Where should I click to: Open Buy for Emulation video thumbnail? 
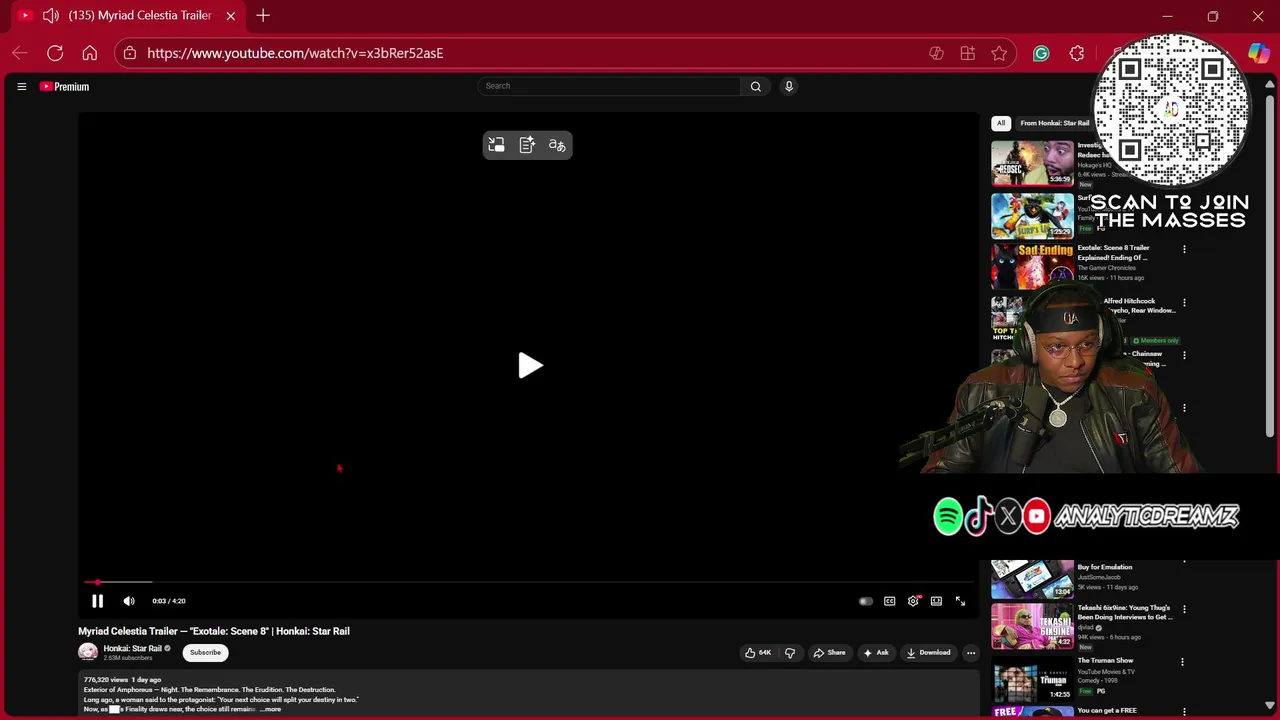(1032, 579)
